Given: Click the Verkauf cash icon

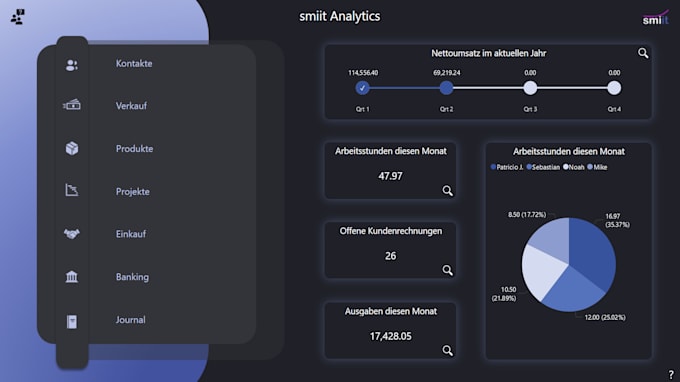Looking at the screenshot, I should 72,104.
